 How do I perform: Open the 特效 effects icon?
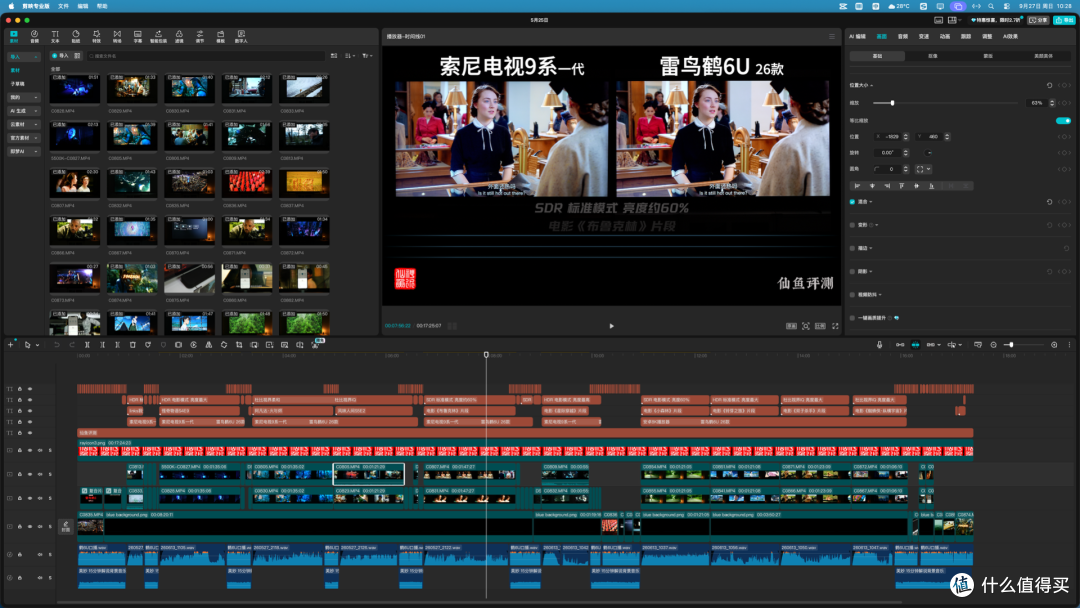[96, 36]
